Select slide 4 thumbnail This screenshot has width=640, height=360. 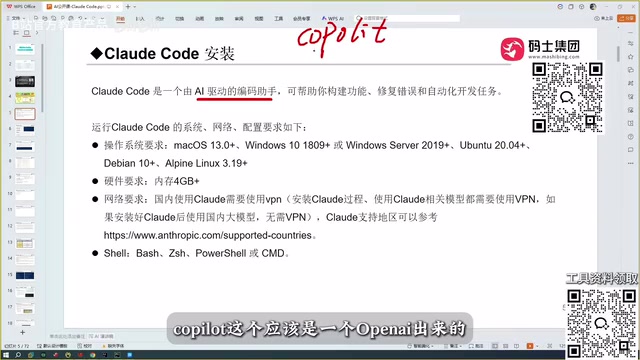(x=25, y=98)
